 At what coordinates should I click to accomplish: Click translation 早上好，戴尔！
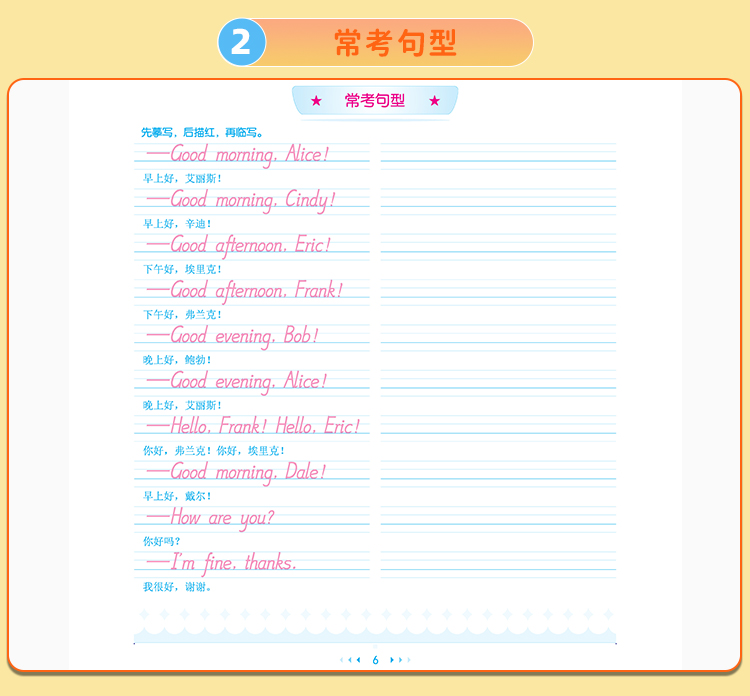point(177,496)
